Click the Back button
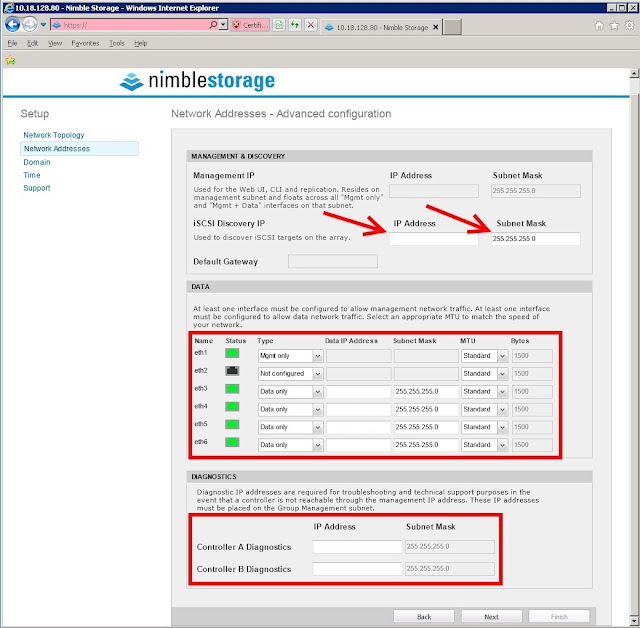 tap(424, 617)
